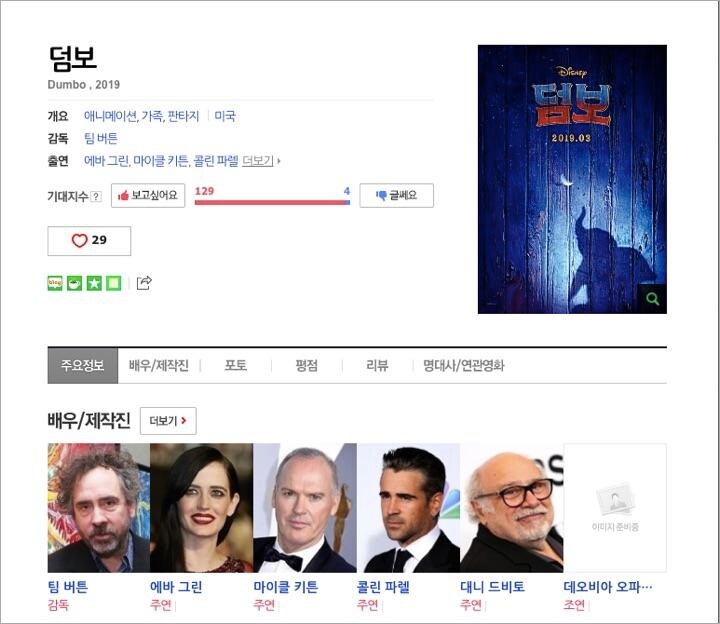The image size is (720, 624).
Task: Open the share arrow icon
Action: pyautogui.click(x=144, y=283)
